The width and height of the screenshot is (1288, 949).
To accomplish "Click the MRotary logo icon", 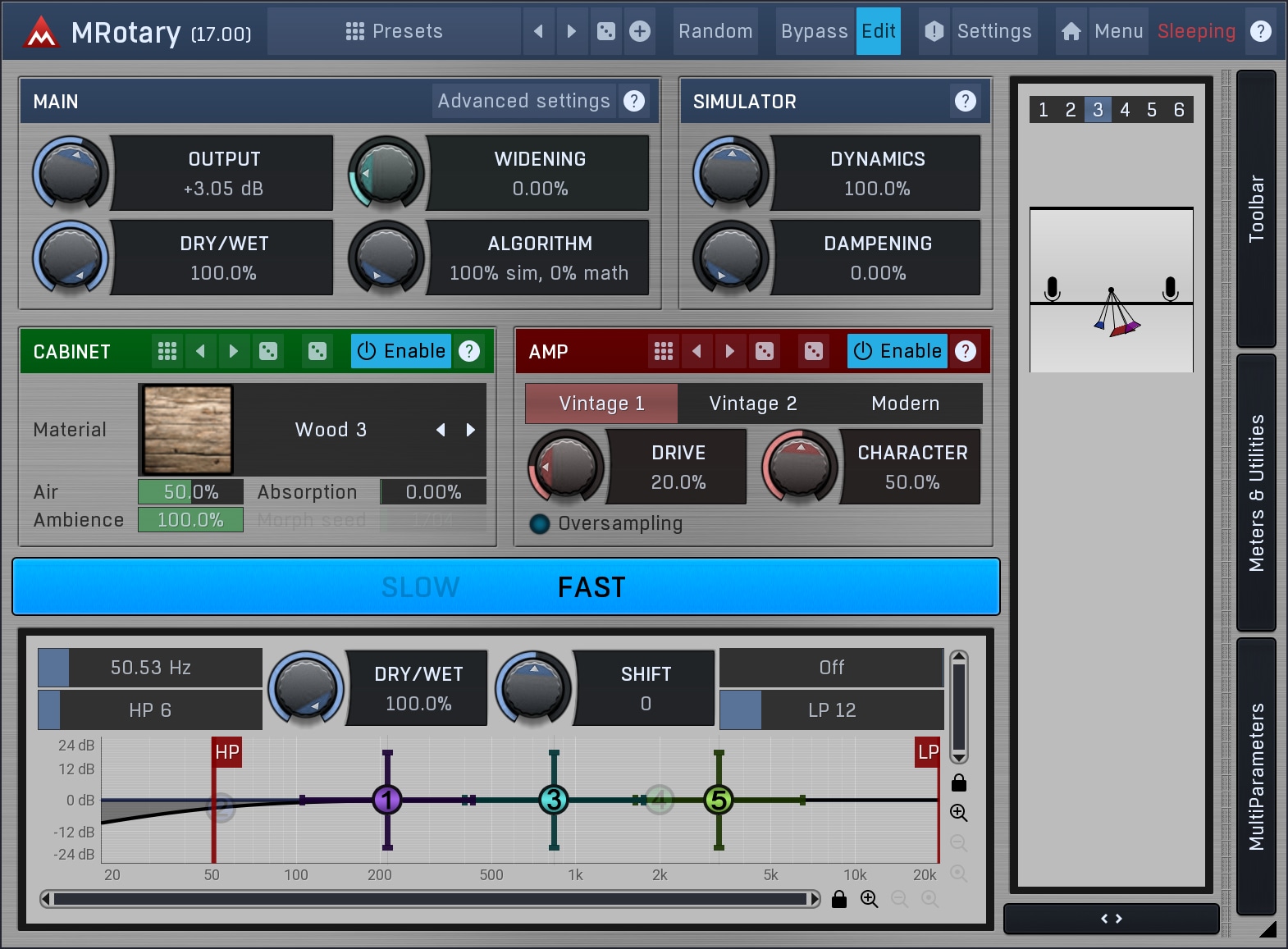I will click(x=41, y=33).
